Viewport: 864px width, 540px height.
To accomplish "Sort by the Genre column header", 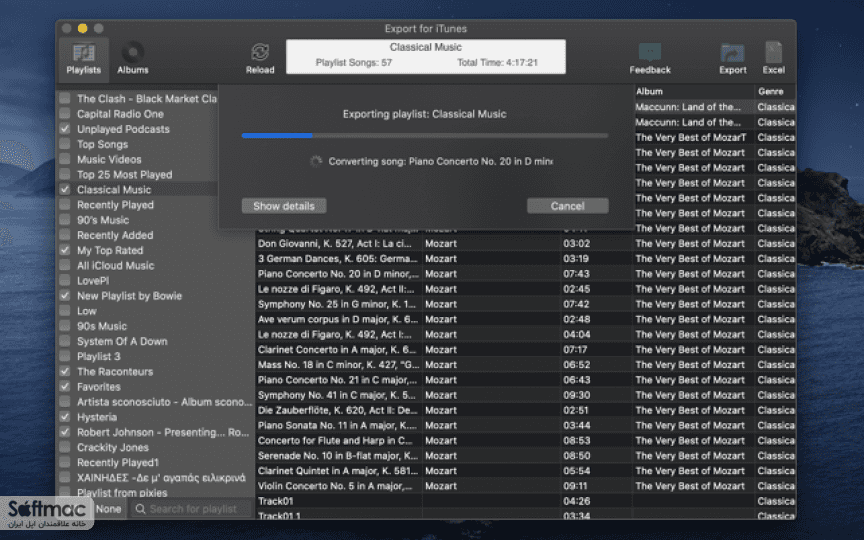I will 775,91.
